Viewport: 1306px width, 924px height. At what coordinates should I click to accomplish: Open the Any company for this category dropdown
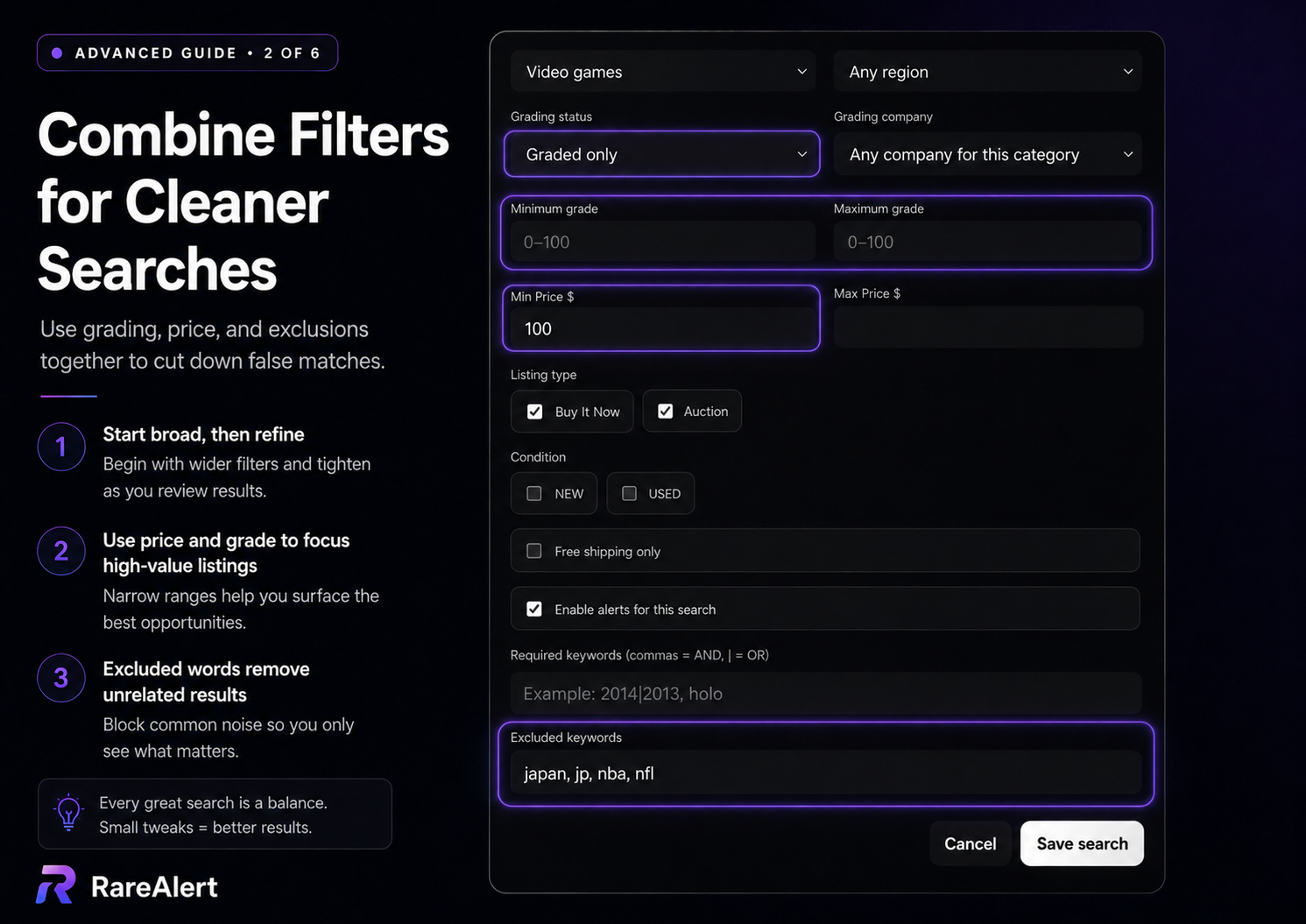coord(988,154)
